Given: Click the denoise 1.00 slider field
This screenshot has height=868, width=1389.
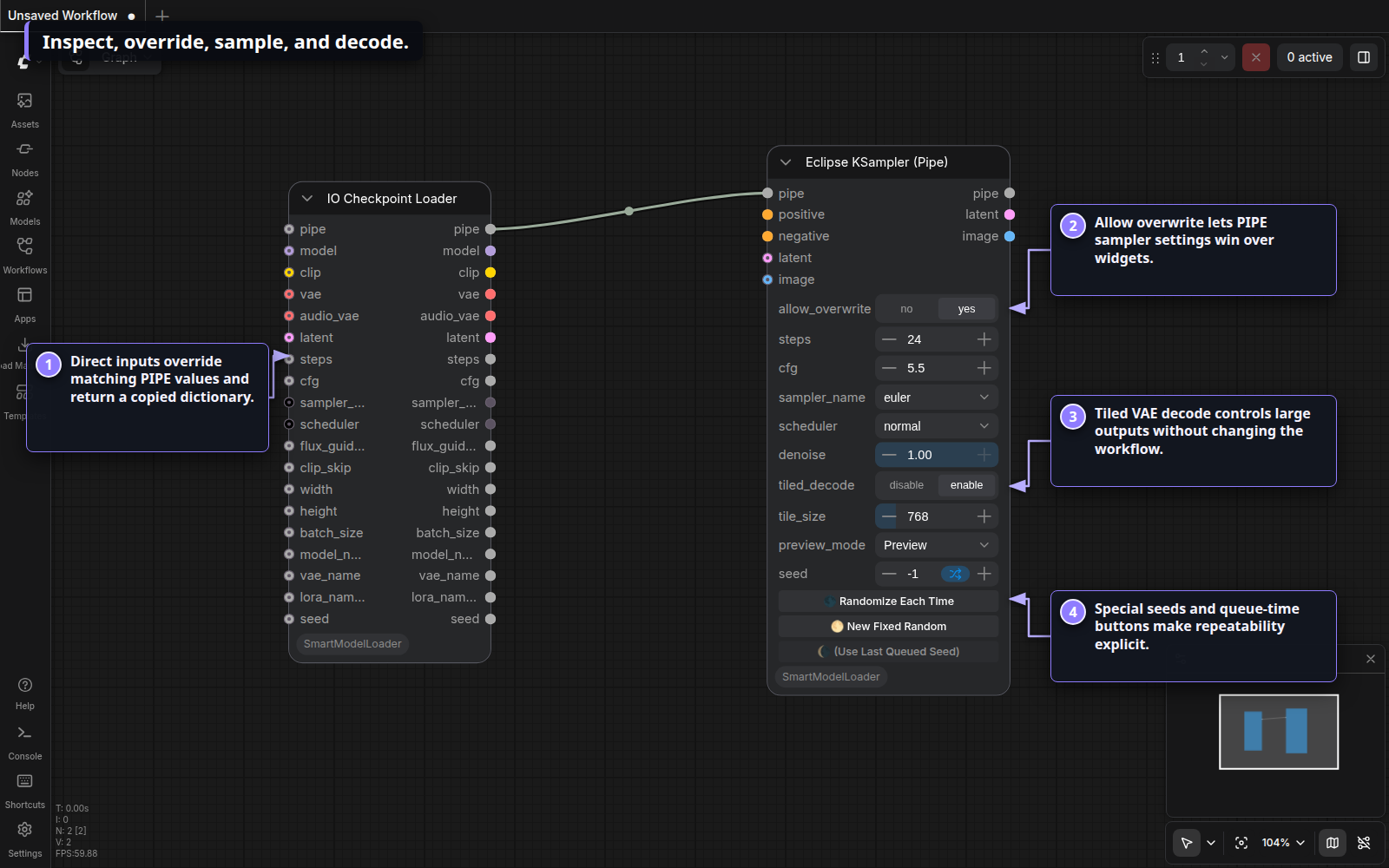Looking at the screenshot, I should (937, 455).
